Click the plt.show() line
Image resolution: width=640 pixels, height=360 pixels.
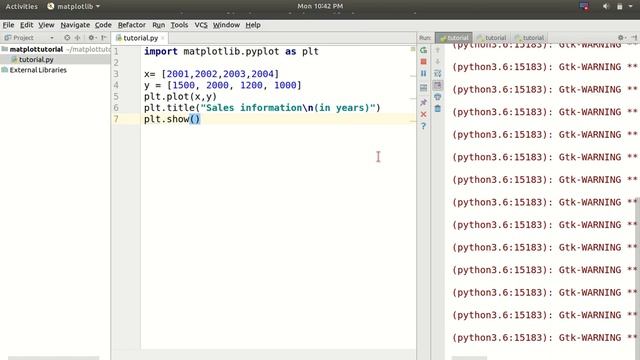[172, 119]
